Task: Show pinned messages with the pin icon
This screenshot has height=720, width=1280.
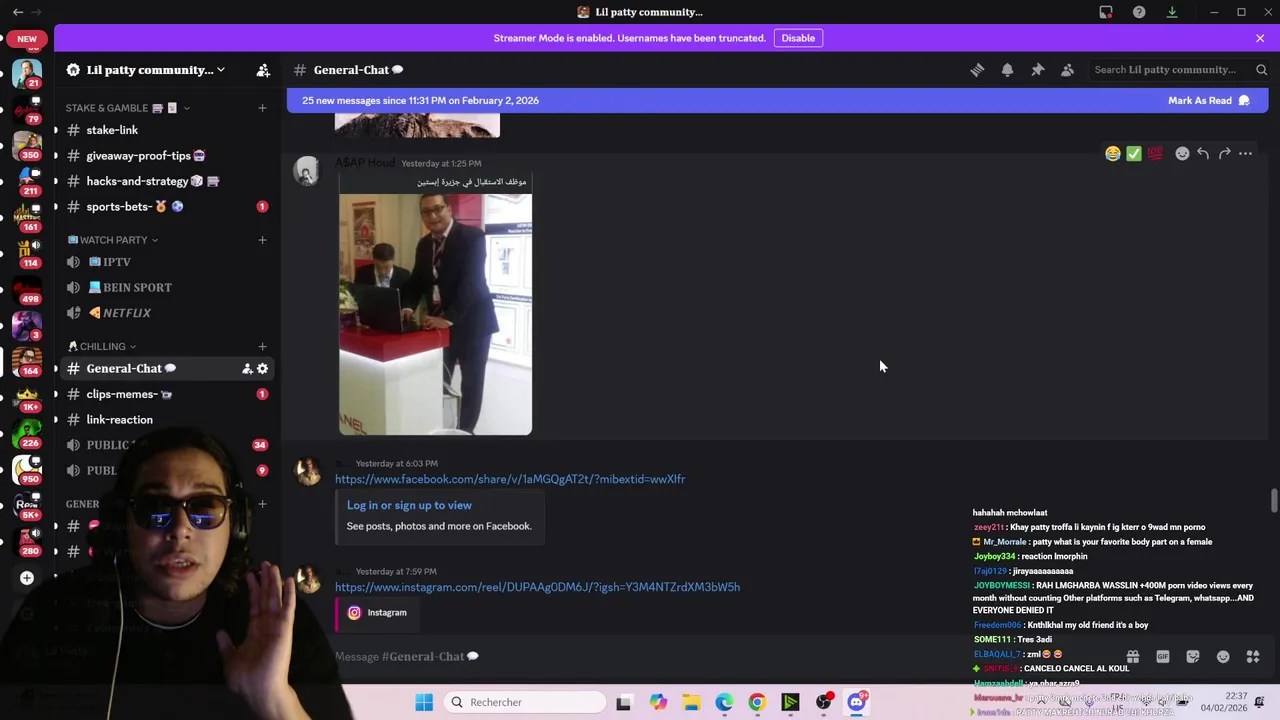Action: pyautogui.click(x=1037, y=70)
